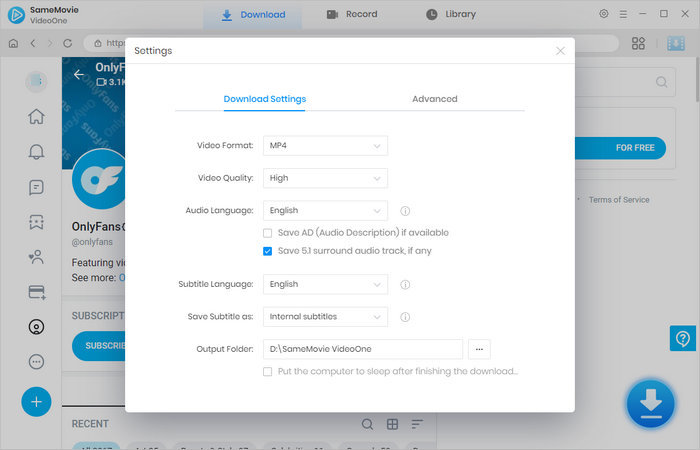Click the SameMovie logo icon

click(x=17, y=15)
